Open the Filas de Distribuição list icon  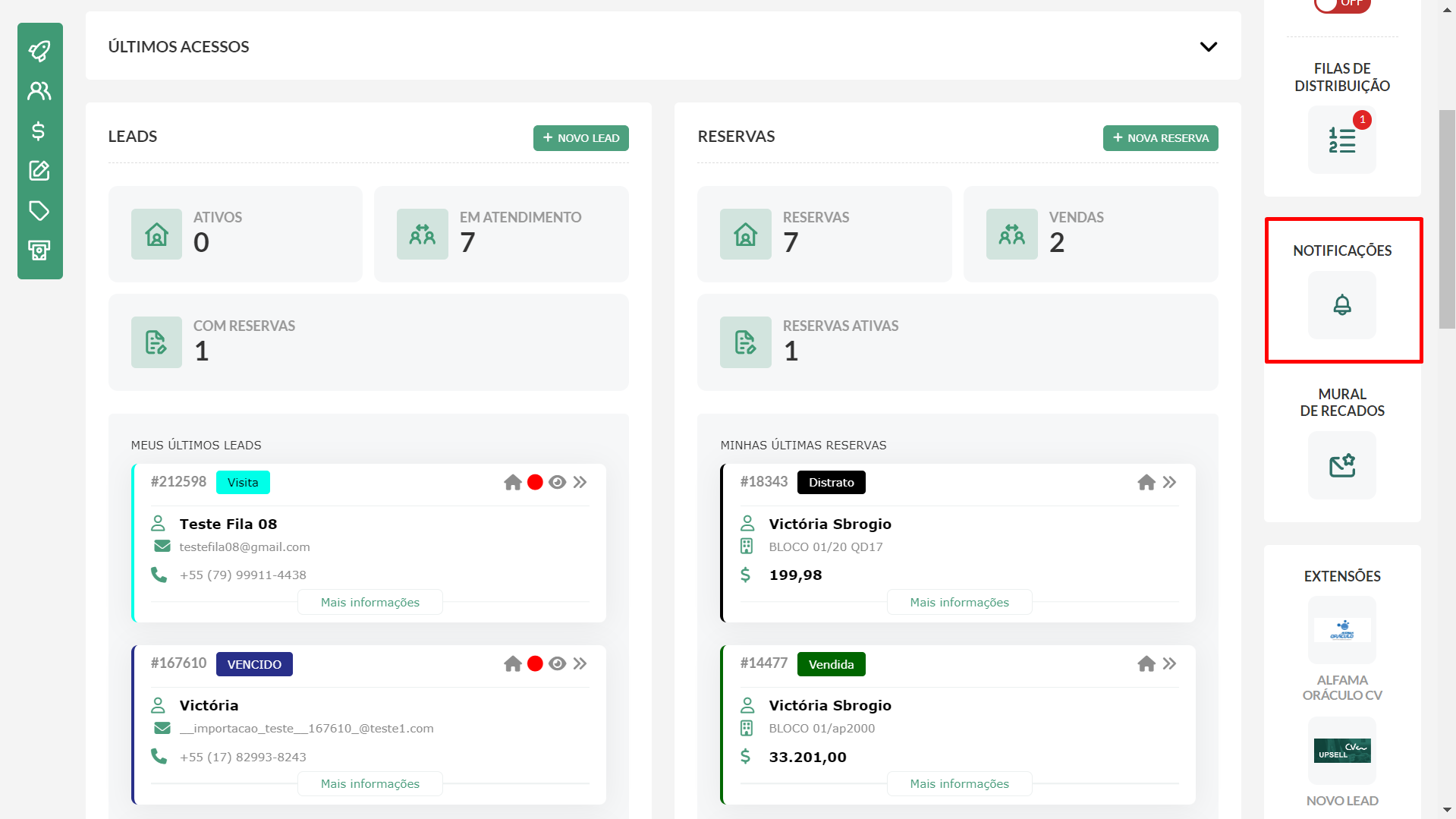pos(1342,140)
